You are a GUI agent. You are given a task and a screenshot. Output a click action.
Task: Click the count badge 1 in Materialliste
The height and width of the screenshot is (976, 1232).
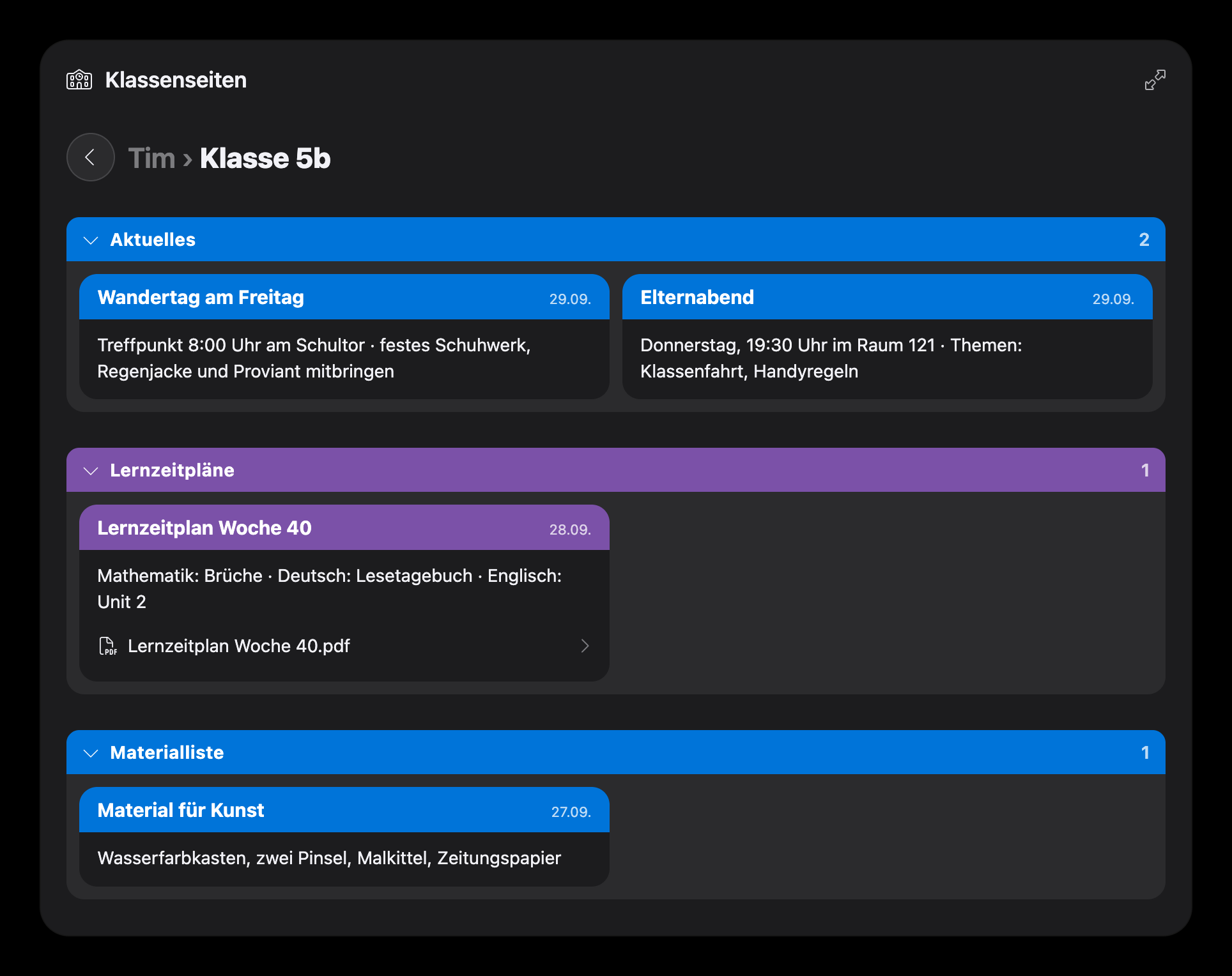point(1145,752)
